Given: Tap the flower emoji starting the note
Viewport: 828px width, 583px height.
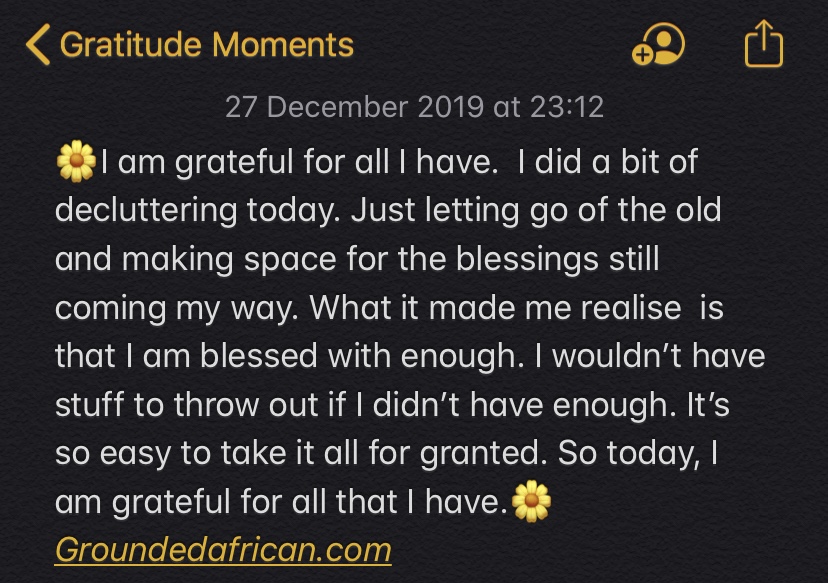Looking at the screenshot, I should [x=76, y=163].
